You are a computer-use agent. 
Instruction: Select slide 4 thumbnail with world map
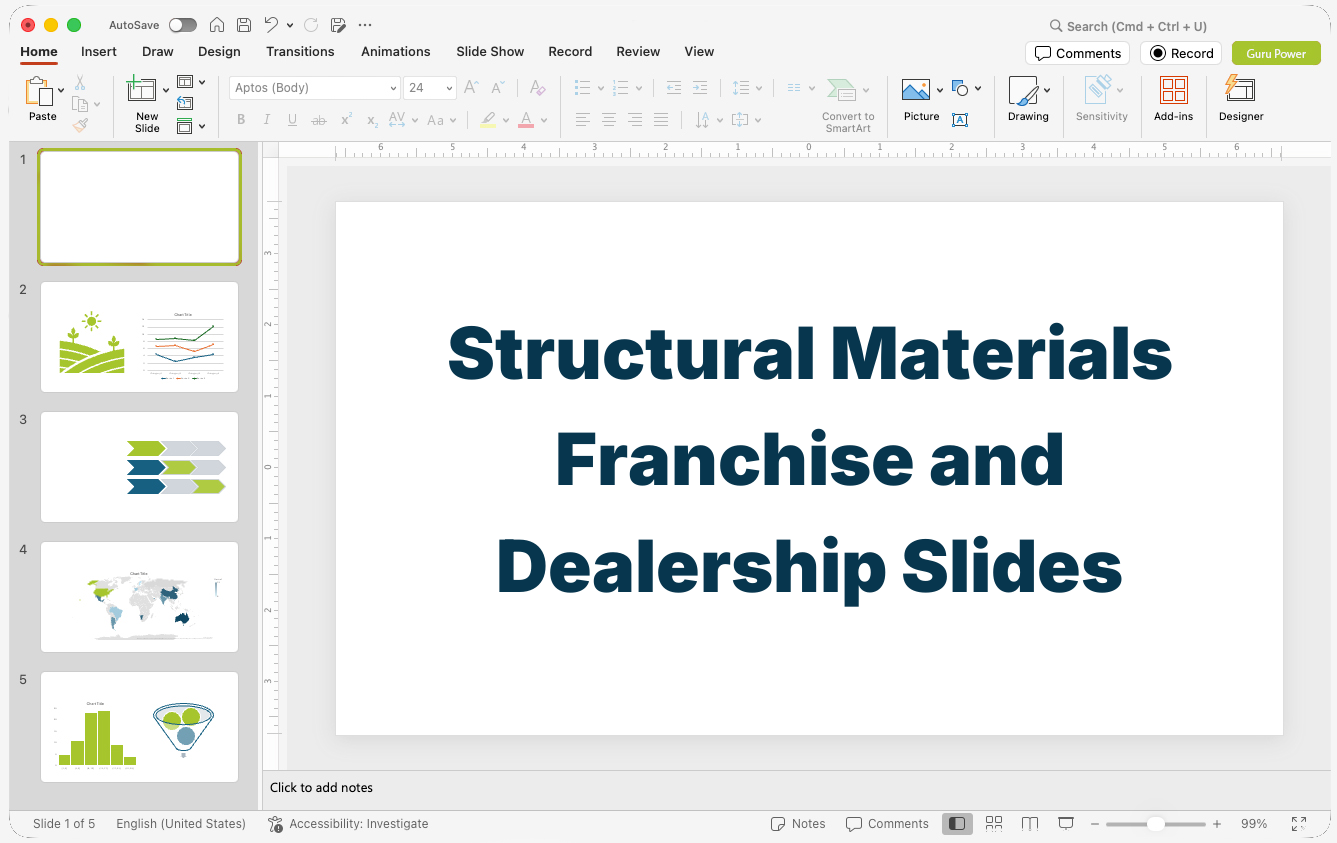pos(140,597)
